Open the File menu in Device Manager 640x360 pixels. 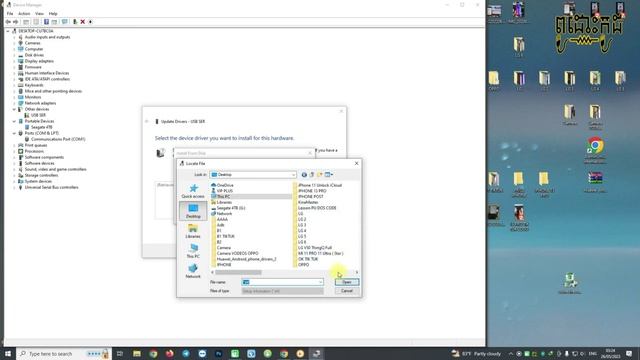point(10,13)
